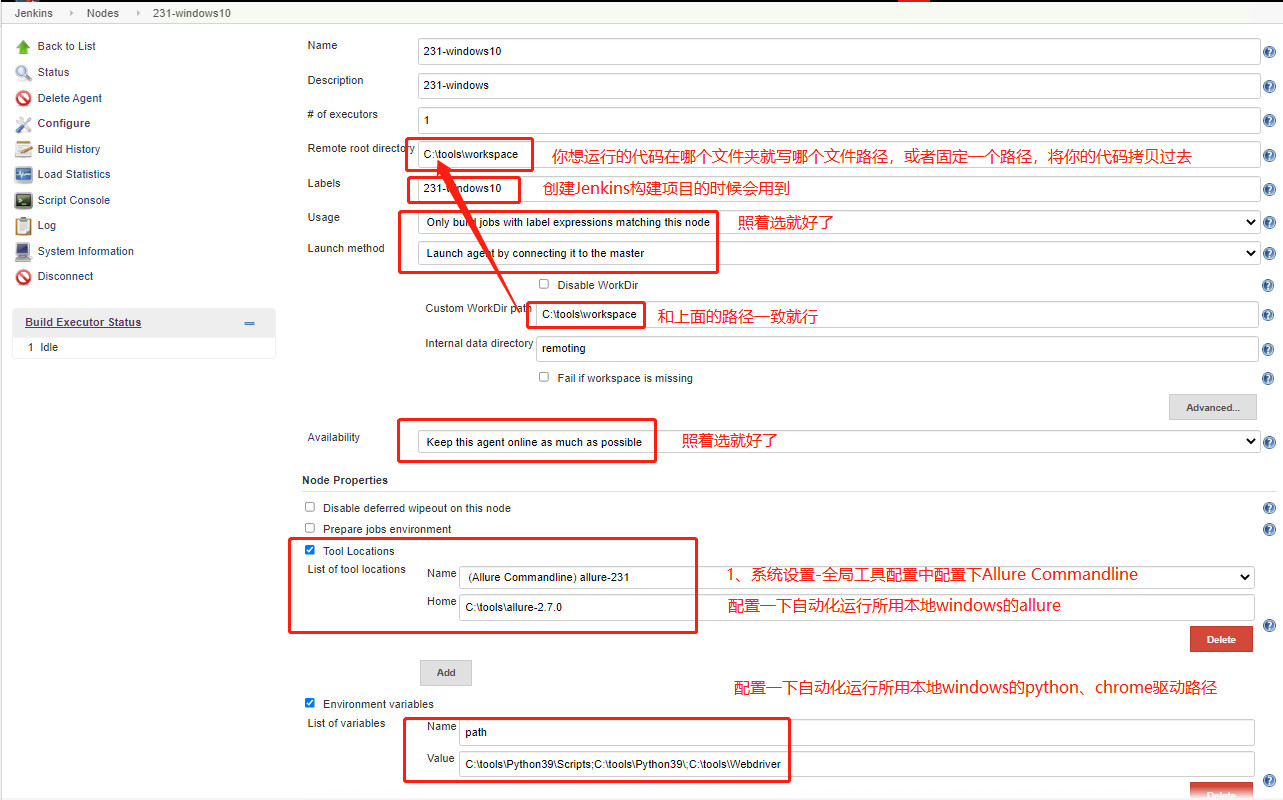Click the Advanced... button
Screen dimensions: 1283x800
tap(1213, 407)
